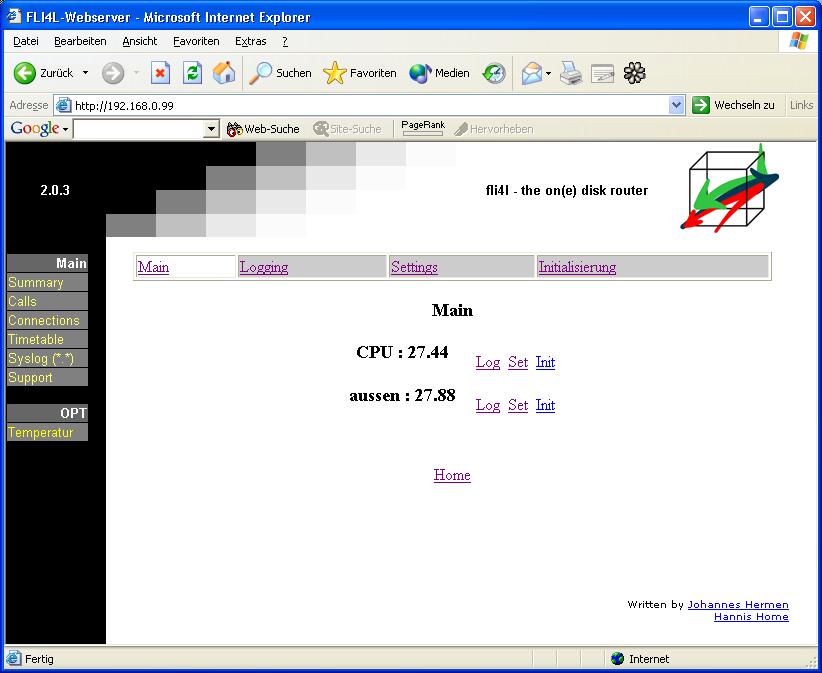The height and width of the screenshot is (673, 822).
Task: Click the OPT sidebar header
Action: [x=47, y=413]
